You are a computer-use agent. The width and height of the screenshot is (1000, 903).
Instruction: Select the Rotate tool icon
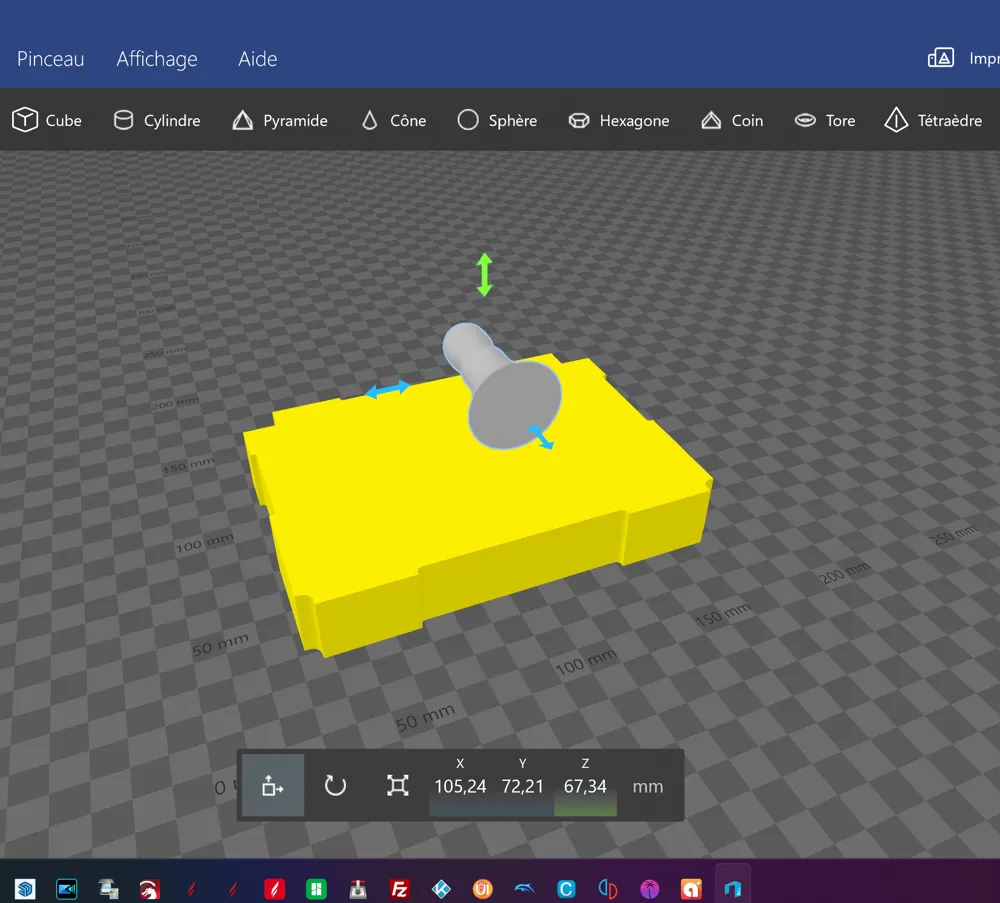335,786
